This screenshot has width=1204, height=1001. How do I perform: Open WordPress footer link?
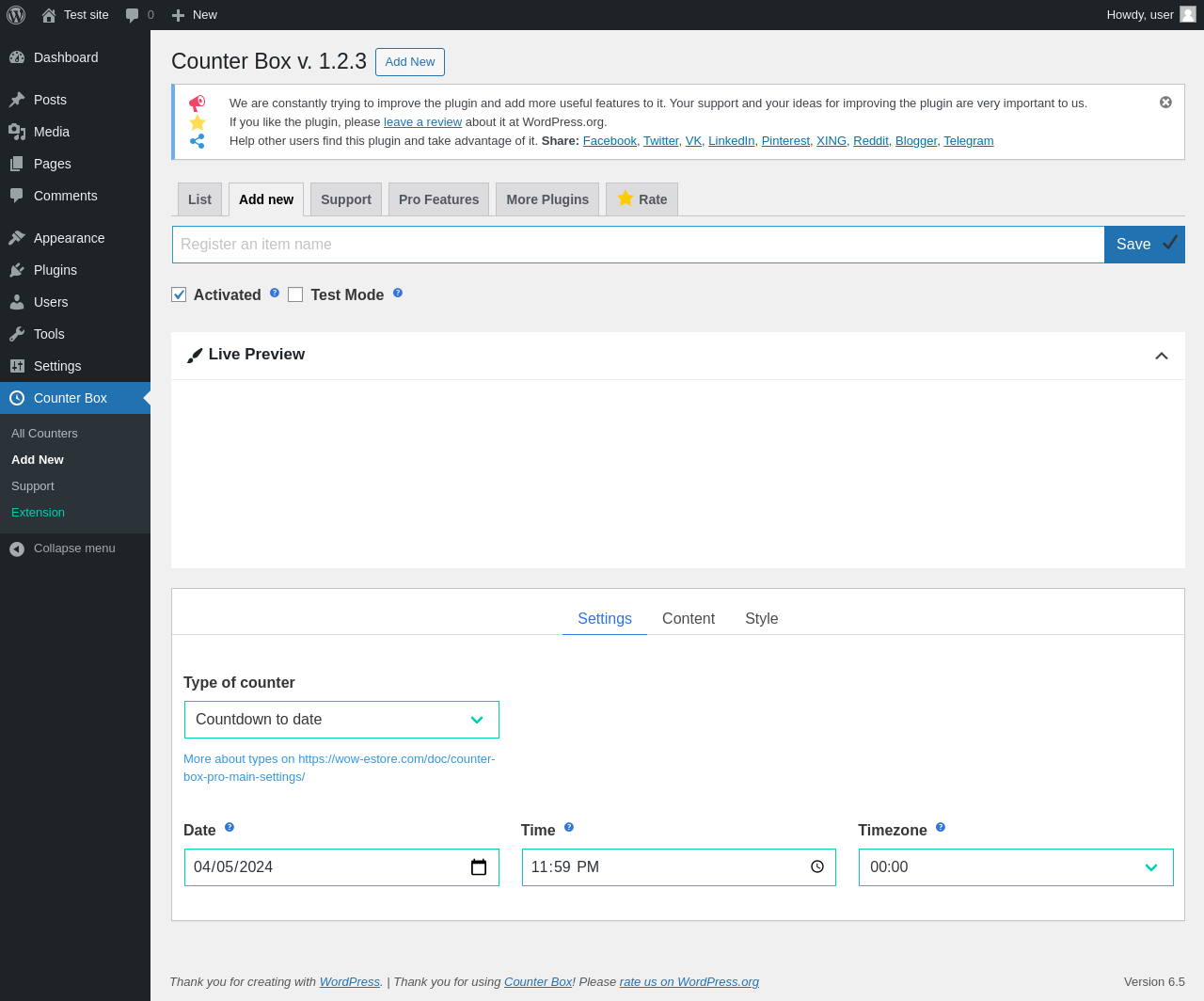pos(350,982)
